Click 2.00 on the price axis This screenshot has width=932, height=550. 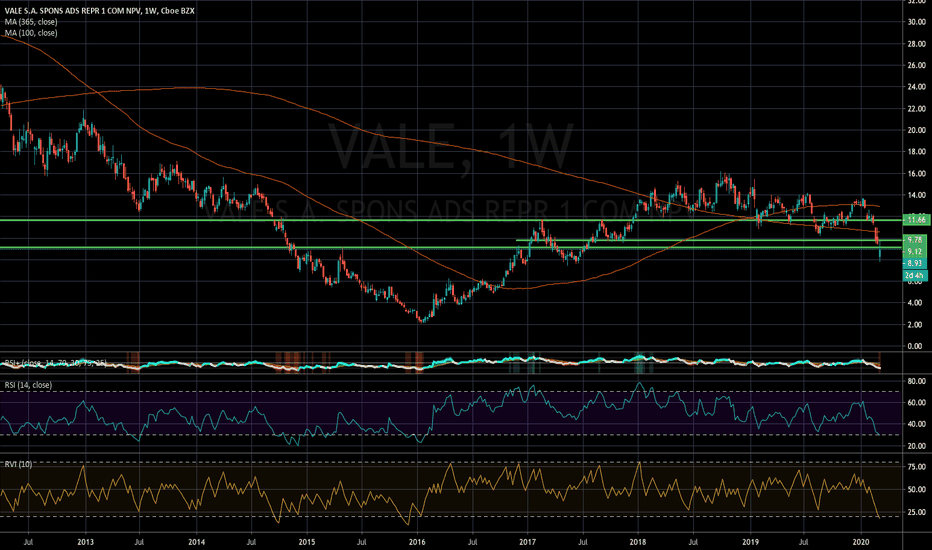pos(915,325)
